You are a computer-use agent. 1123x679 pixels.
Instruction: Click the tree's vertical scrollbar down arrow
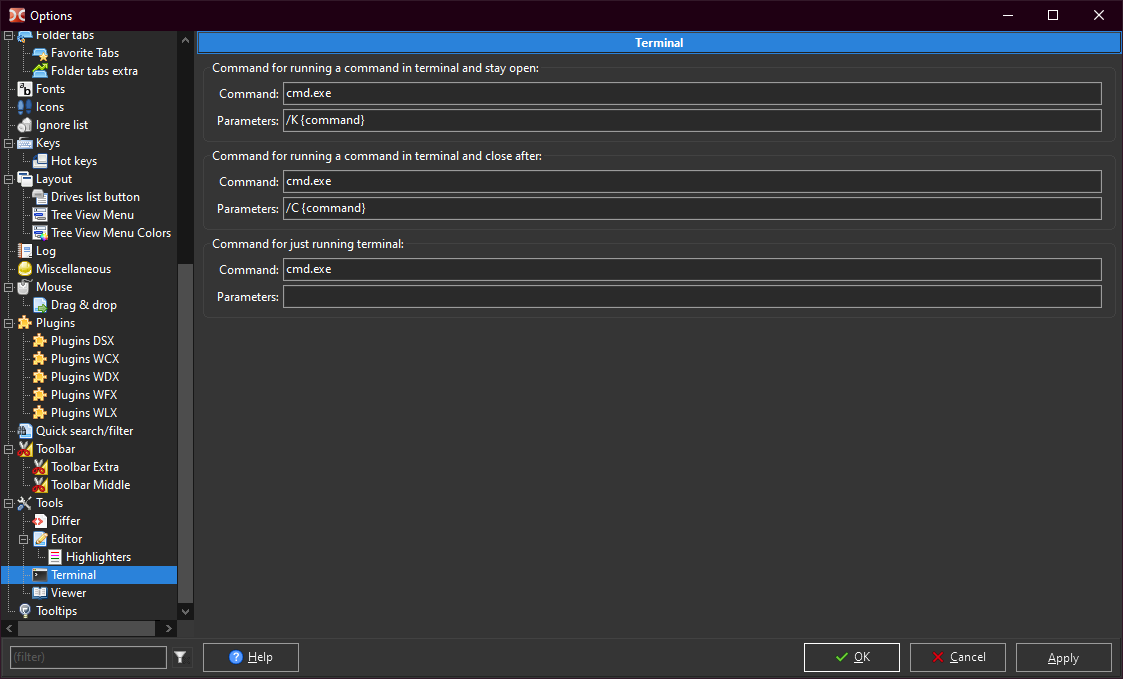(185, 611)
